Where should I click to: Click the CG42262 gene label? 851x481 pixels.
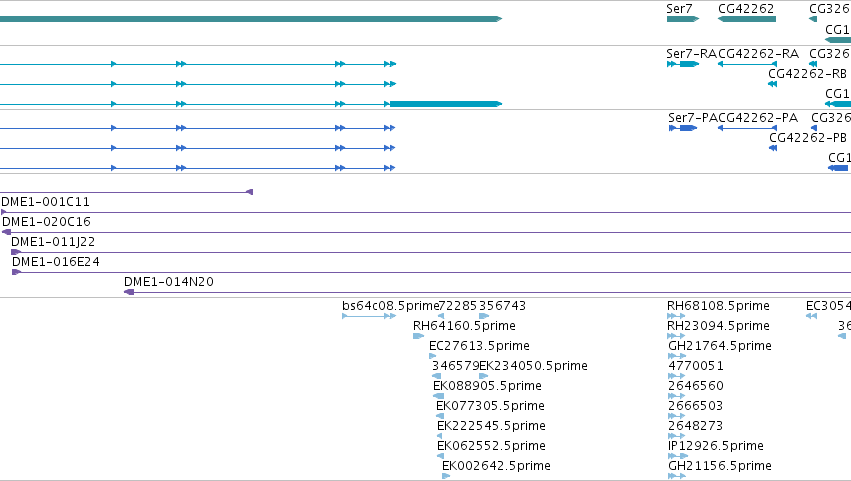(x=746, y=9)
